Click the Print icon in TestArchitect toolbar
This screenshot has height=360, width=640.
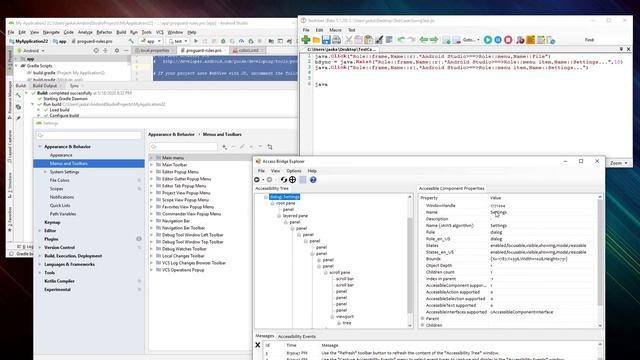click(336, 40)
